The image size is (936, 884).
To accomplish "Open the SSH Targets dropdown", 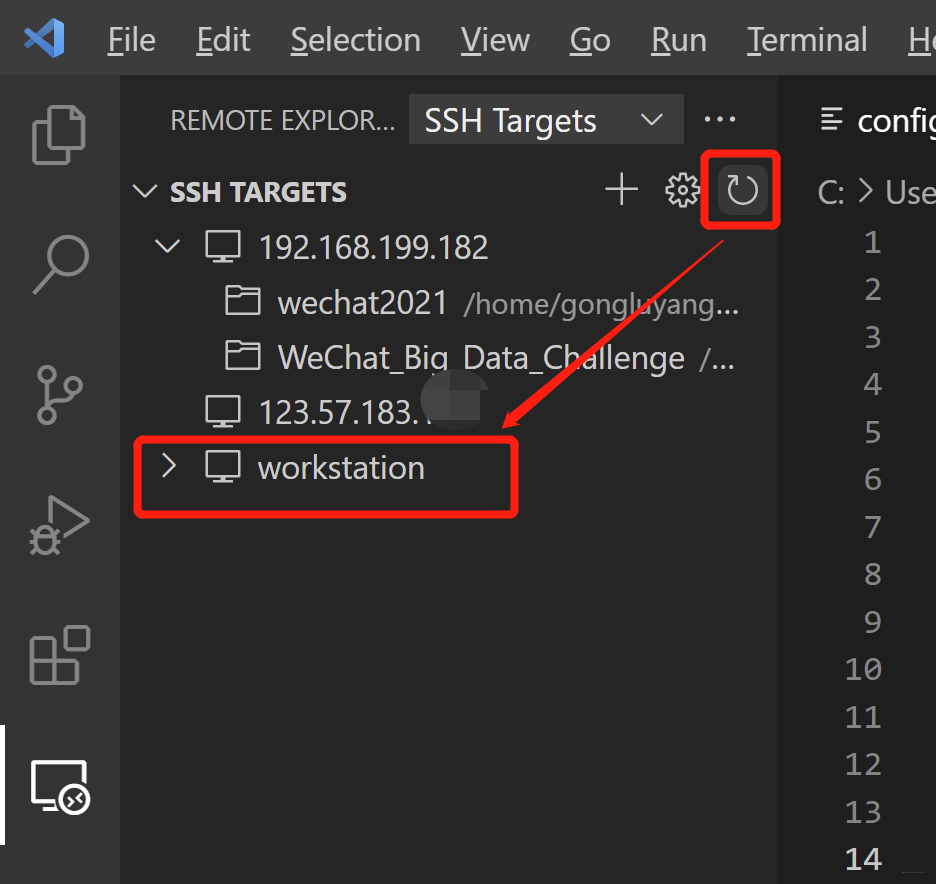I will click(x=545, y=119).
